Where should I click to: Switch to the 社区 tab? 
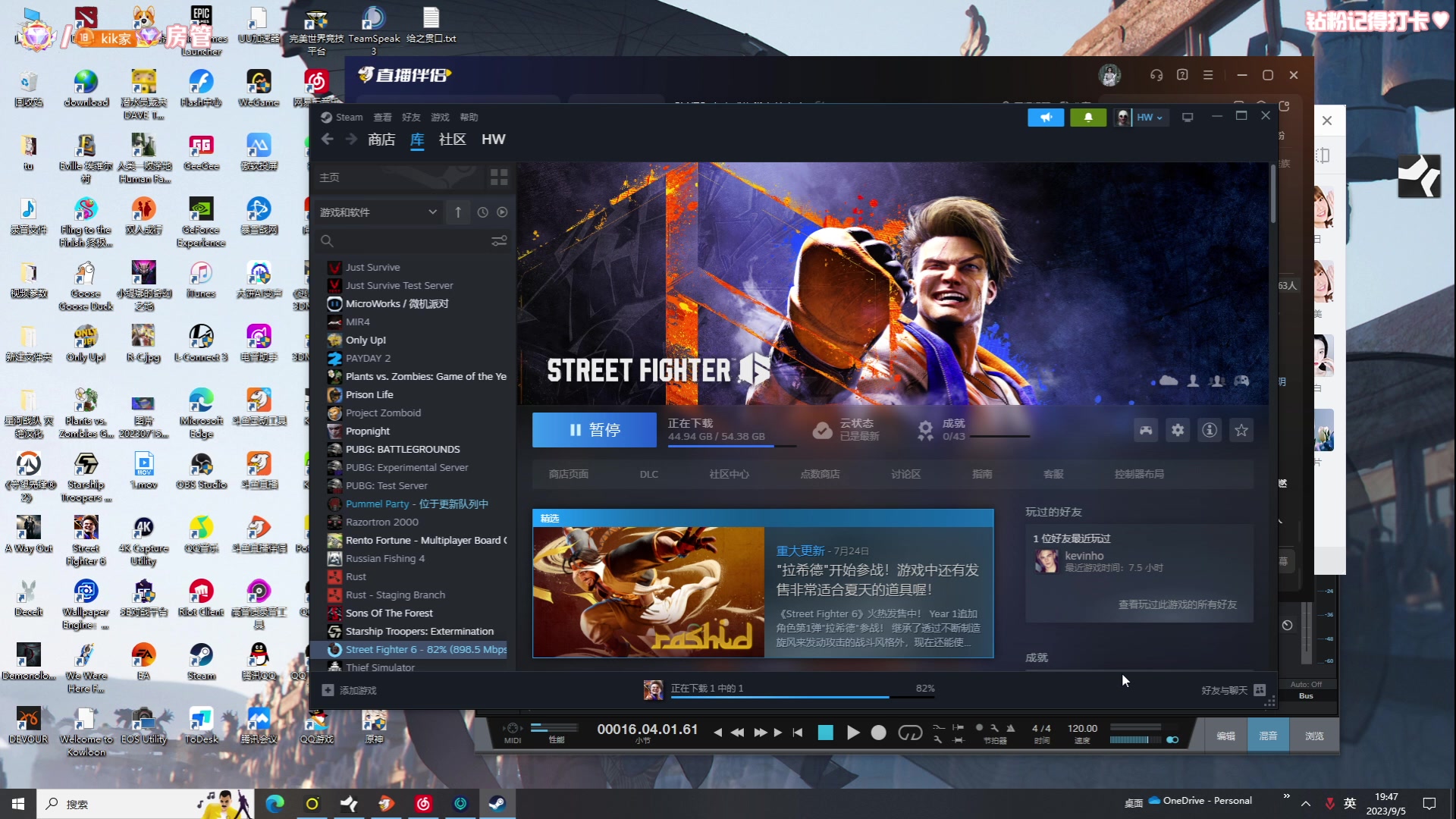pos(452,140)
